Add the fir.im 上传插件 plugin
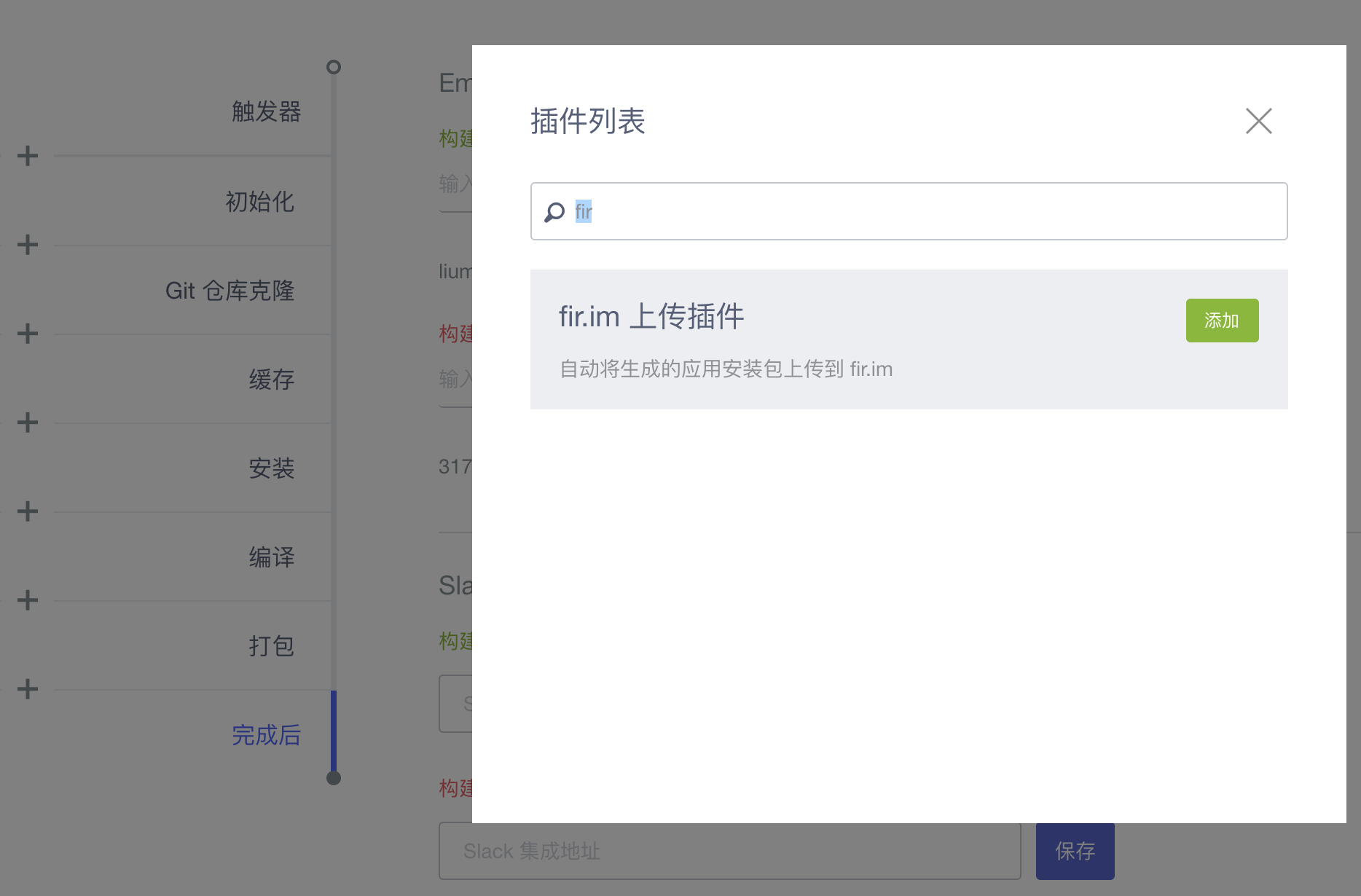 click(1222, 321)
